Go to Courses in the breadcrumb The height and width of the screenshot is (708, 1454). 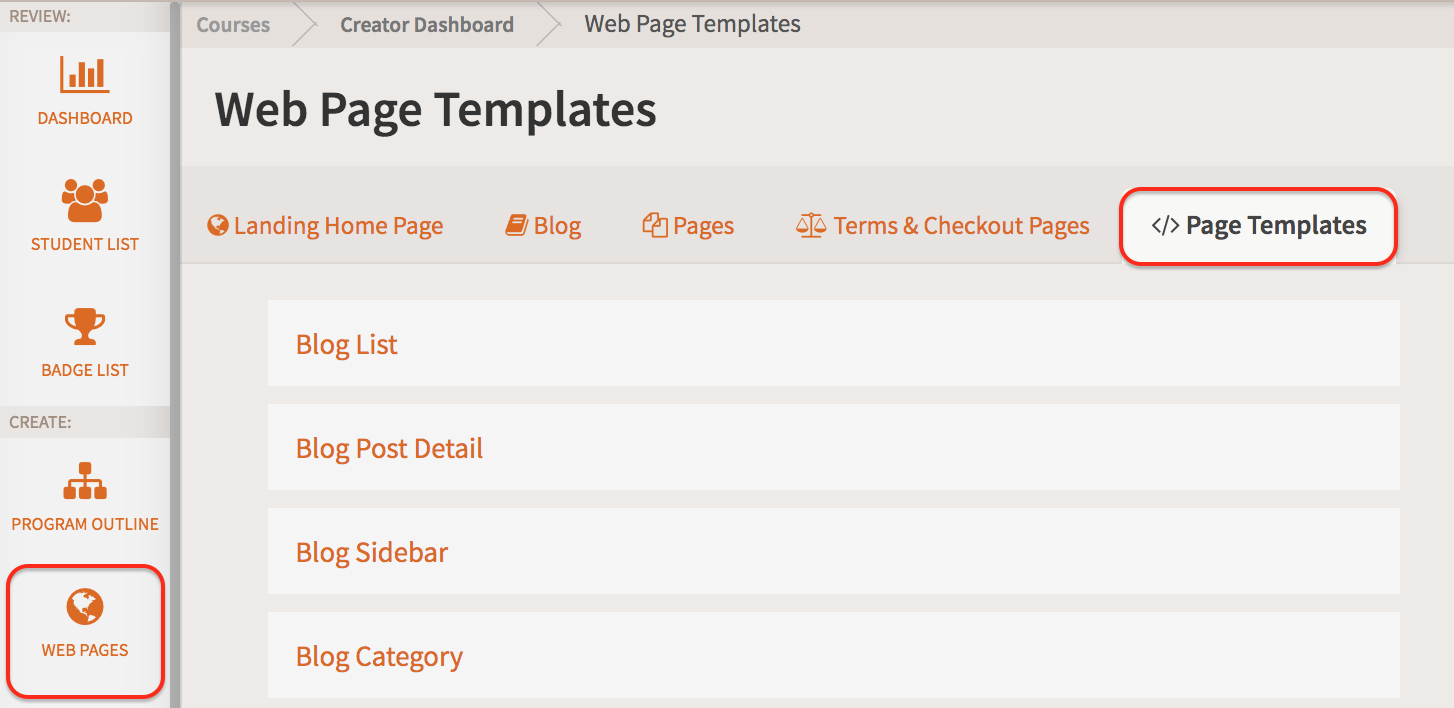click(233, 25)
